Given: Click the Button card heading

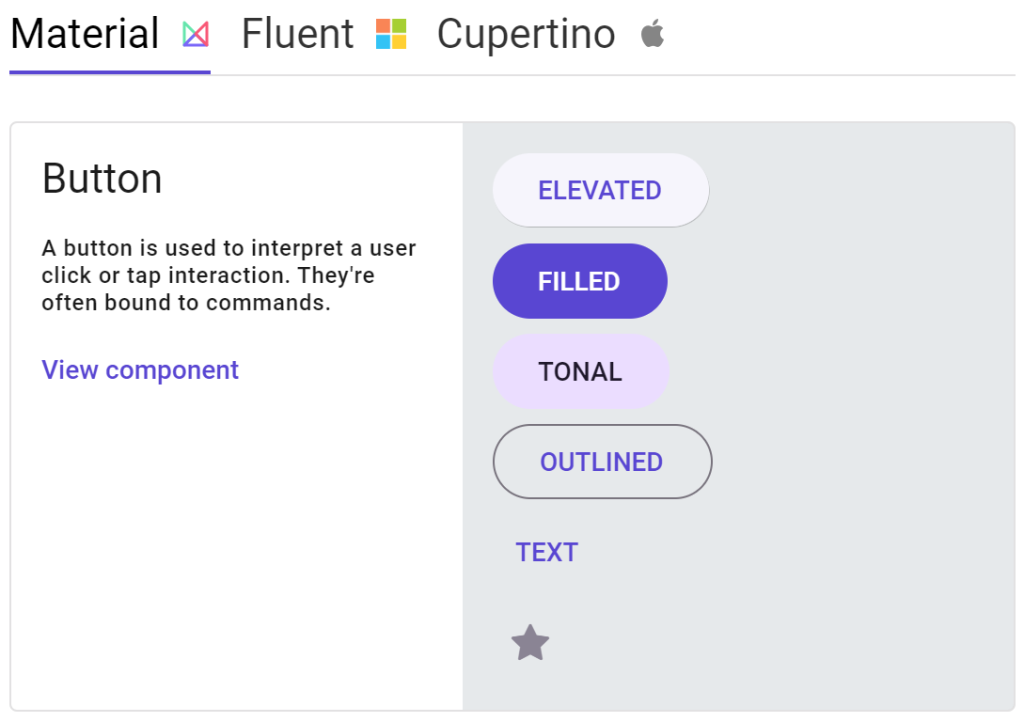Looking at the screenshot, I should pos(102,179).
